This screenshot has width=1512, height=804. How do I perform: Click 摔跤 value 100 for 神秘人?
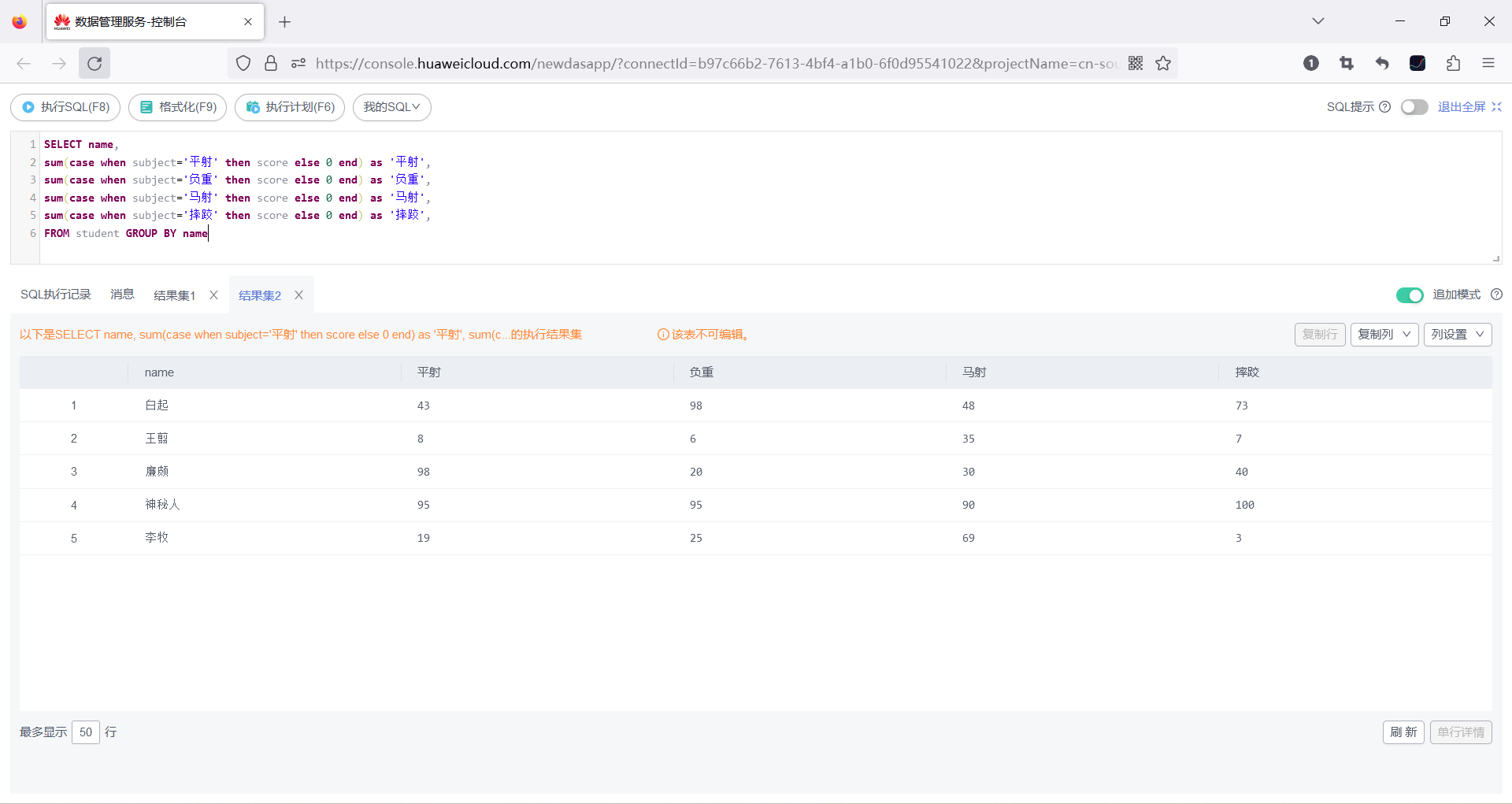pos(1244,505)
